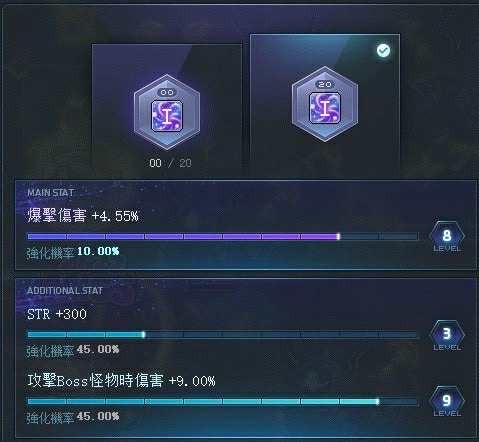Image resolution: width=479 pixels, height=442 pixels.
Task: Click the 爆擊傷害 +4.55% stat label
Action: 83,216
